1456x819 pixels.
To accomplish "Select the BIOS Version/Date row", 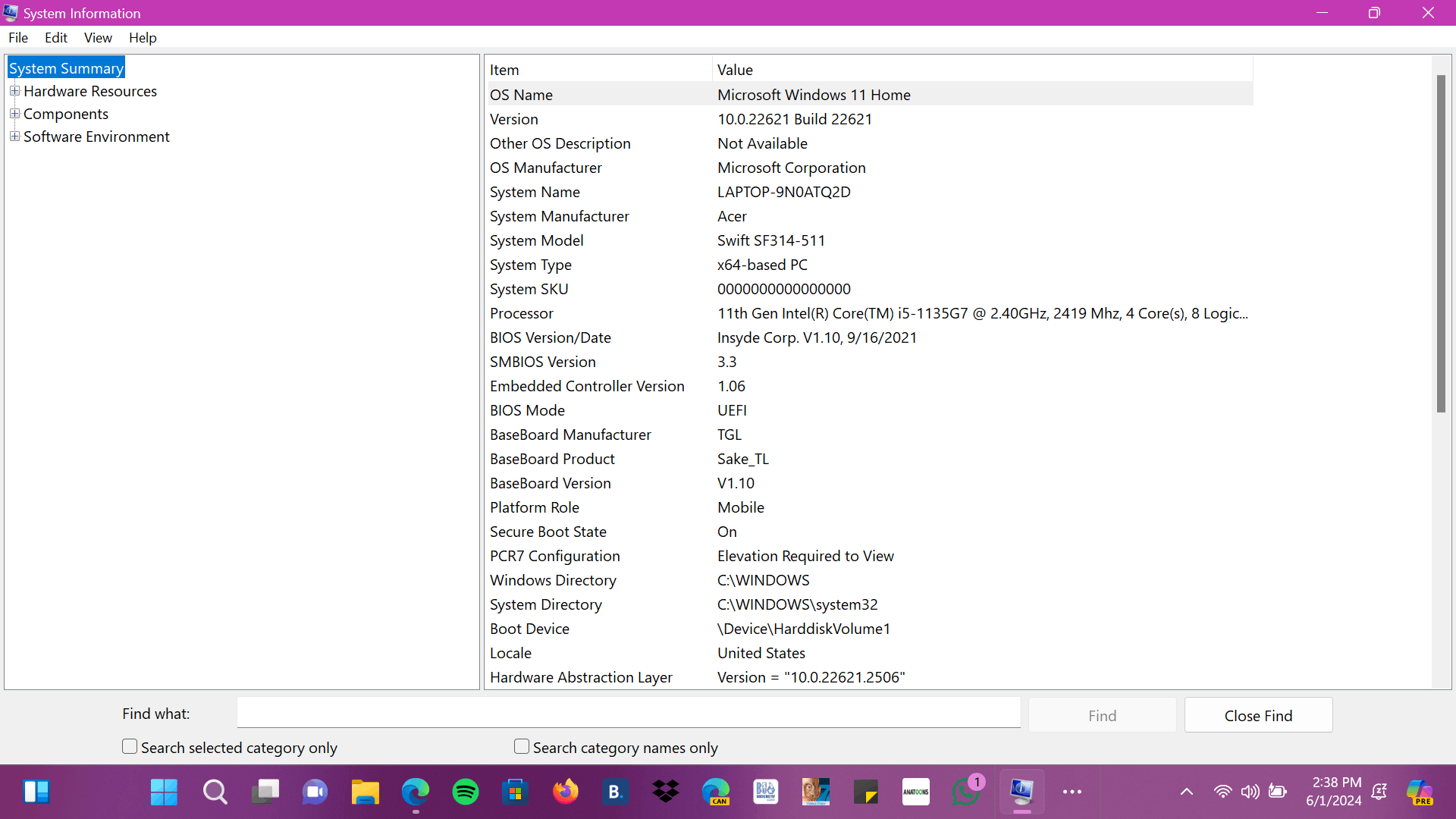I will click(x=869, y=337).
